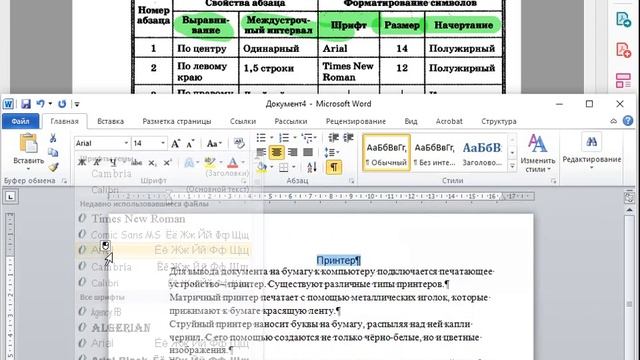Copy selection using the copy icon

tap(53, 153)
